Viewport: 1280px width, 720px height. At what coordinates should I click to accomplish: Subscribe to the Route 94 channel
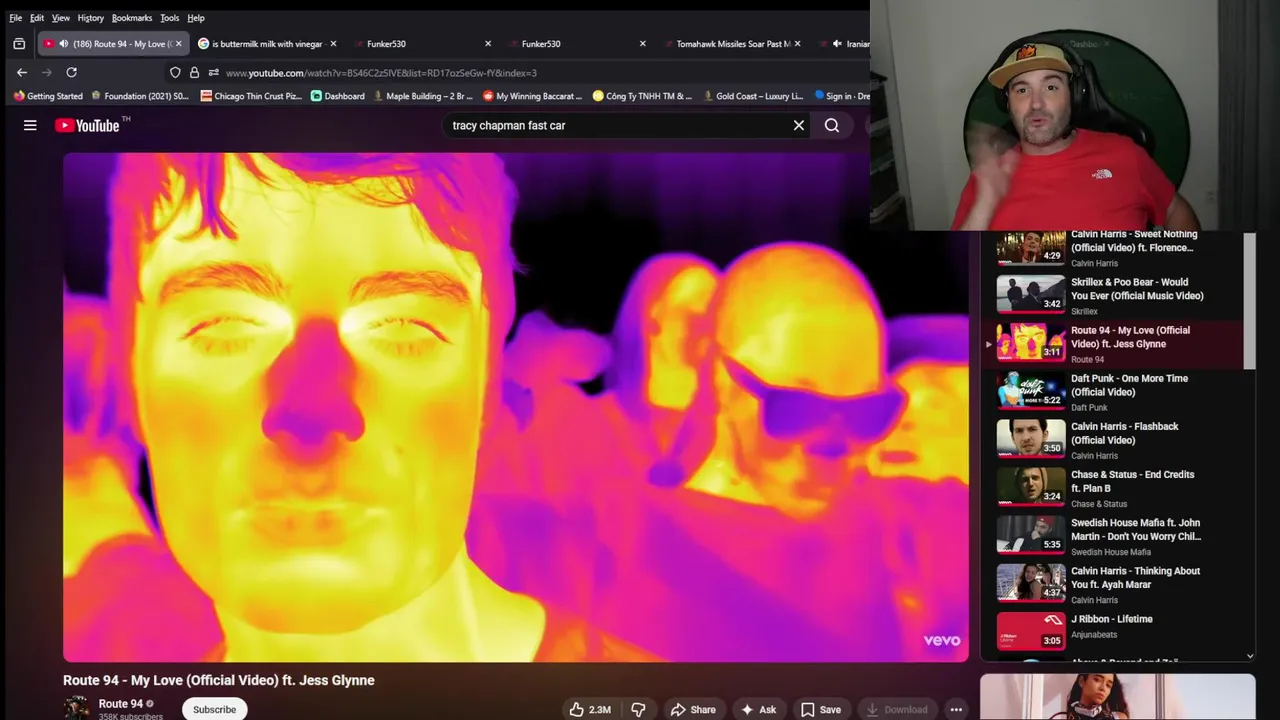pyautogui.click(x=214, y=709)
